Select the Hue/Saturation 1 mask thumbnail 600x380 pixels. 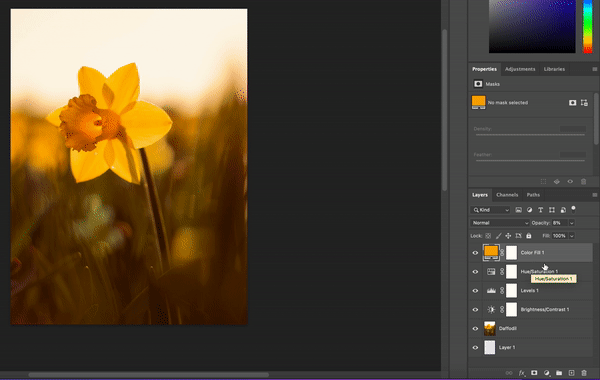[511, 272]
